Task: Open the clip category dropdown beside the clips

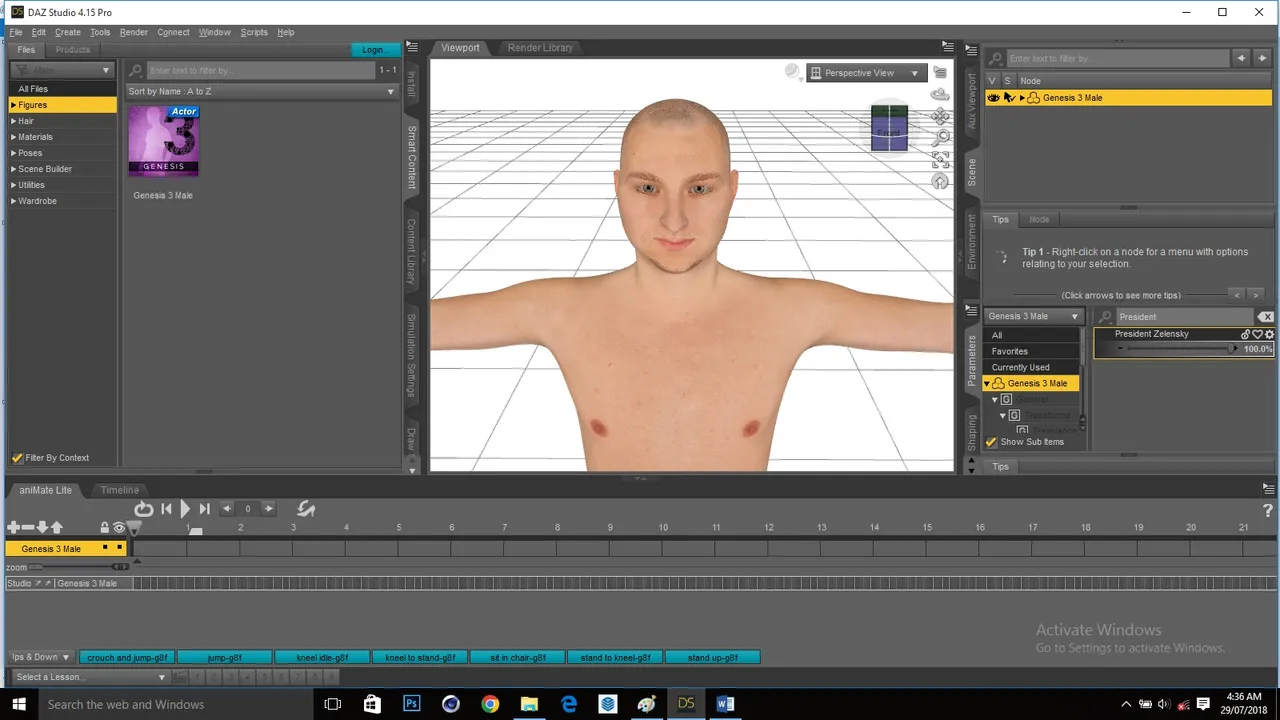Action: pos(40,657)
